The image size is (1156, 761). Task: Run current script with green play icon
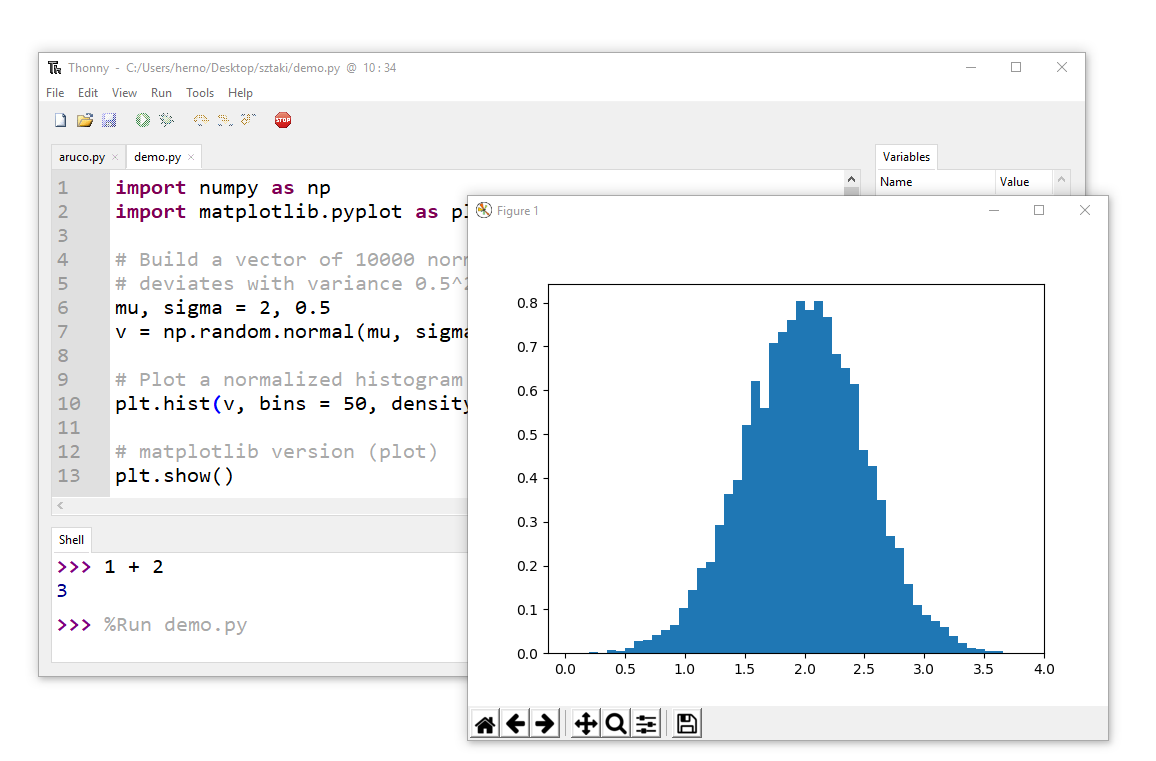point(142,120)
